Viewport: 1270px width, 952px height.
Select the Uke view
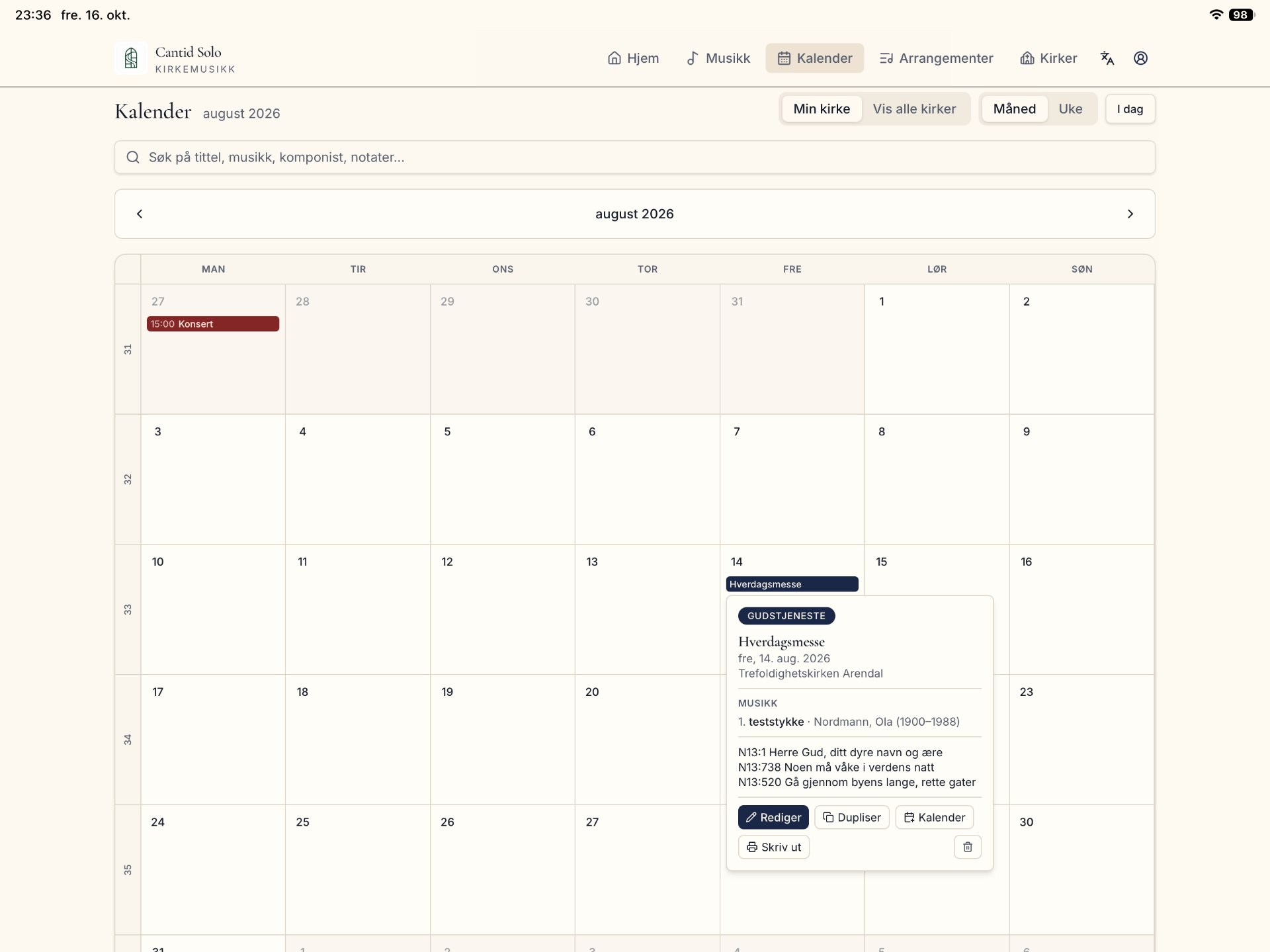[1070, 109]
